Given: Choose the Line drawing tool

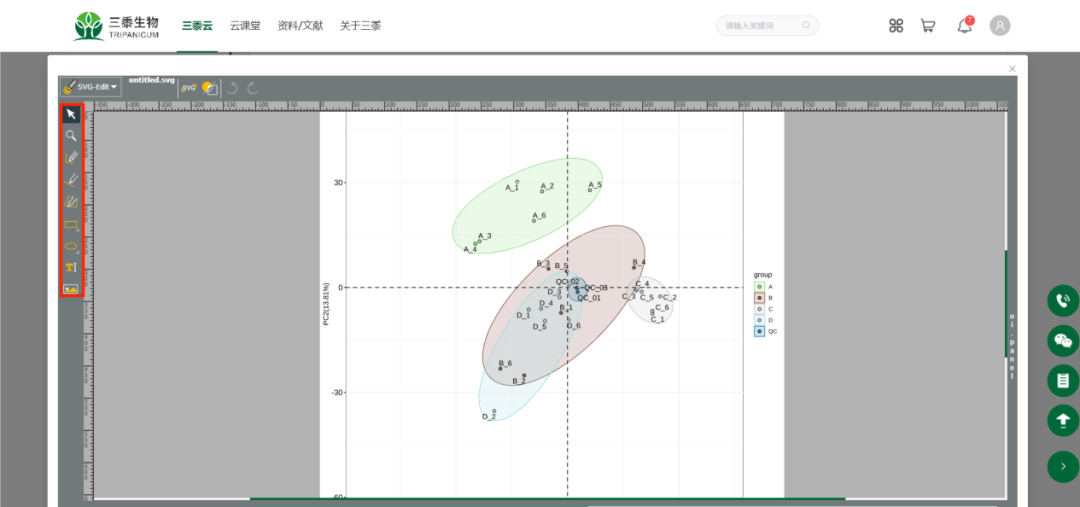Looking at the screenshot, I should [71, 179].
